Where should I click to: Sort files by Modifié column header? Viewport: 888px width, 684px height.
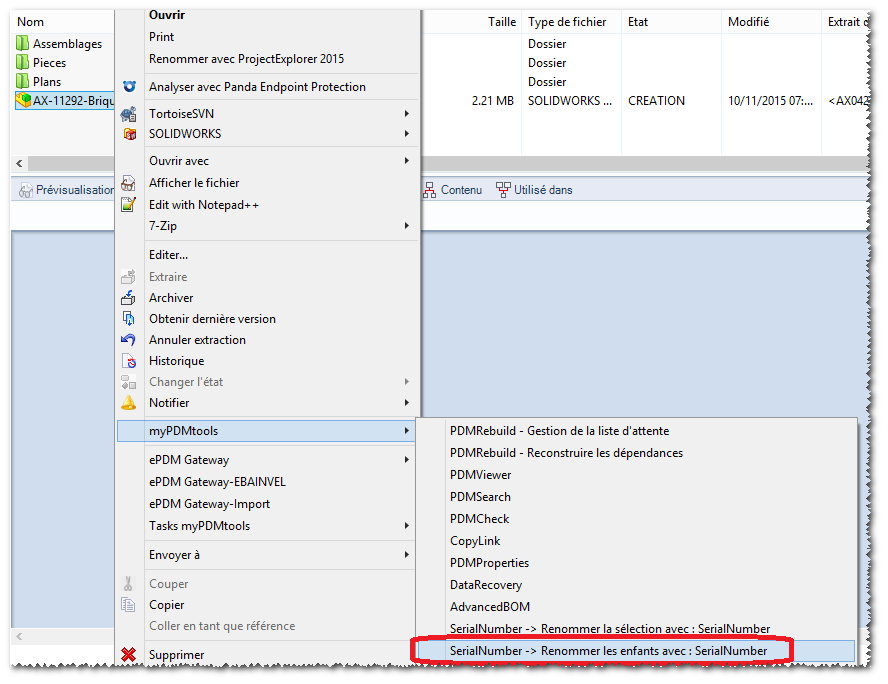pyautogui.click(x=748, y=22)
